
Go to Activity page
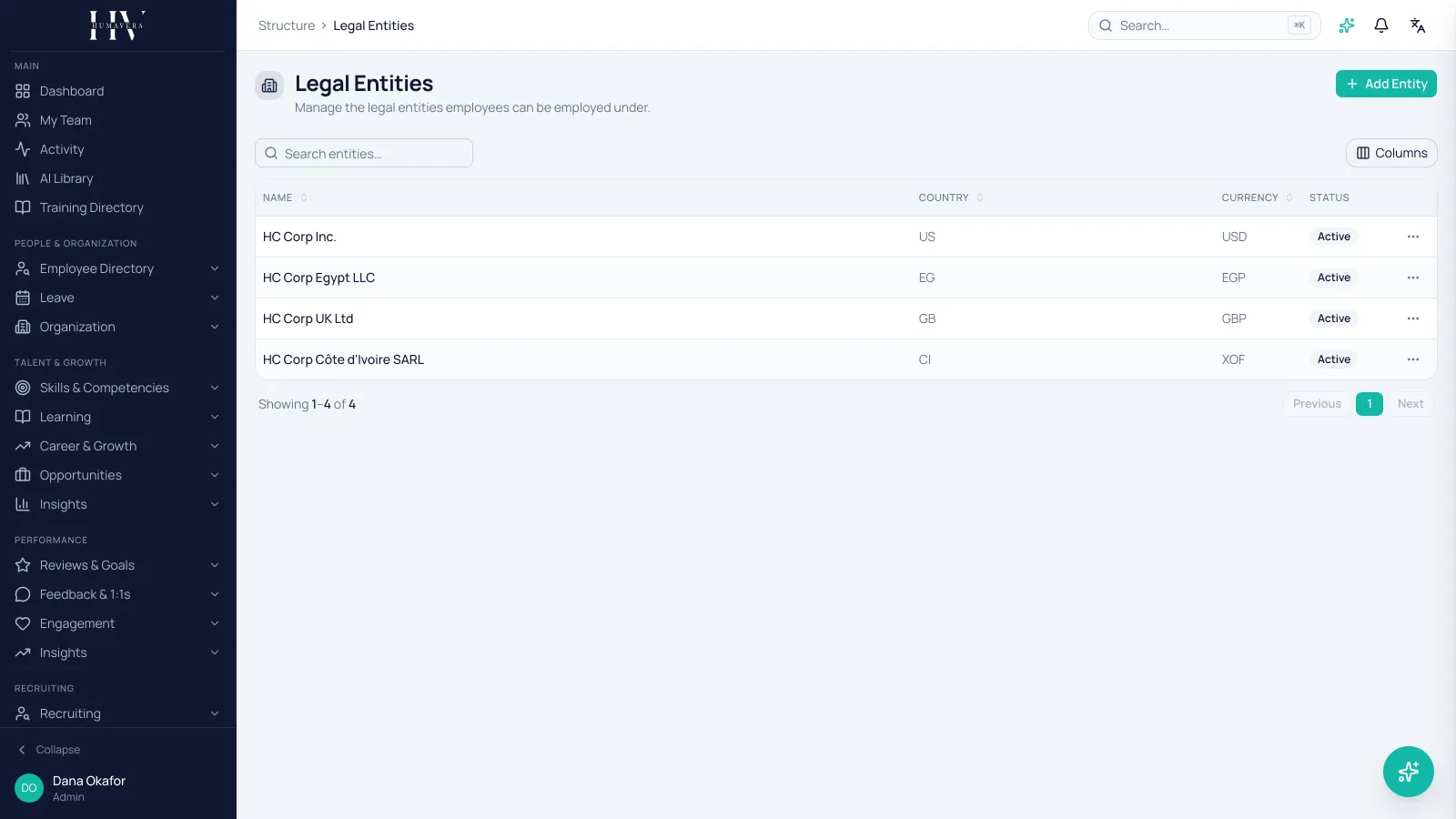click(x=118, y=149)
